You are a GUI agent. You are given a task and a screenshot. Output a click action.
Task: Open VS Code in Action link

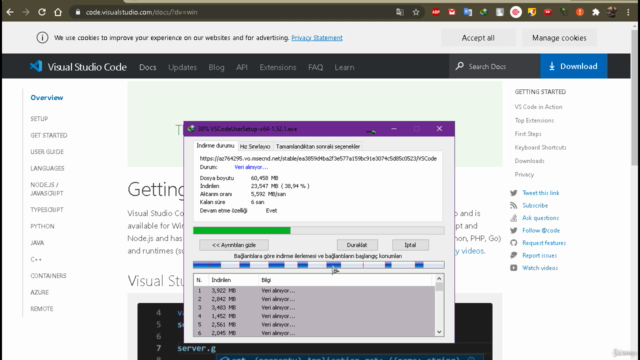[x=538, y=107]
